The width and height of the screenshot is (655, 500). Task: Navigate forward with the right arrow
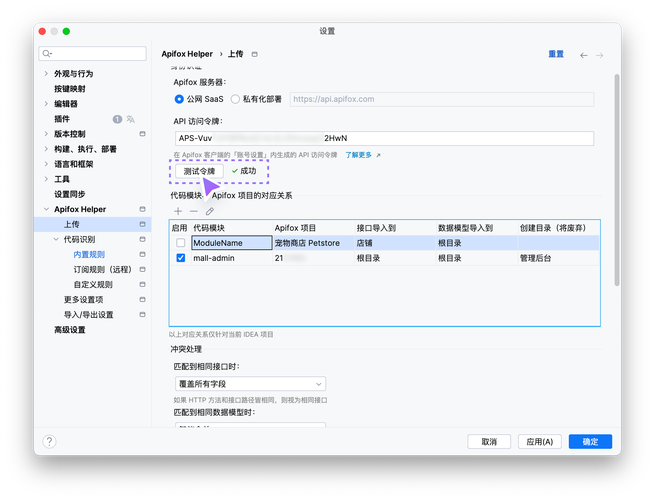click(599, 55)
